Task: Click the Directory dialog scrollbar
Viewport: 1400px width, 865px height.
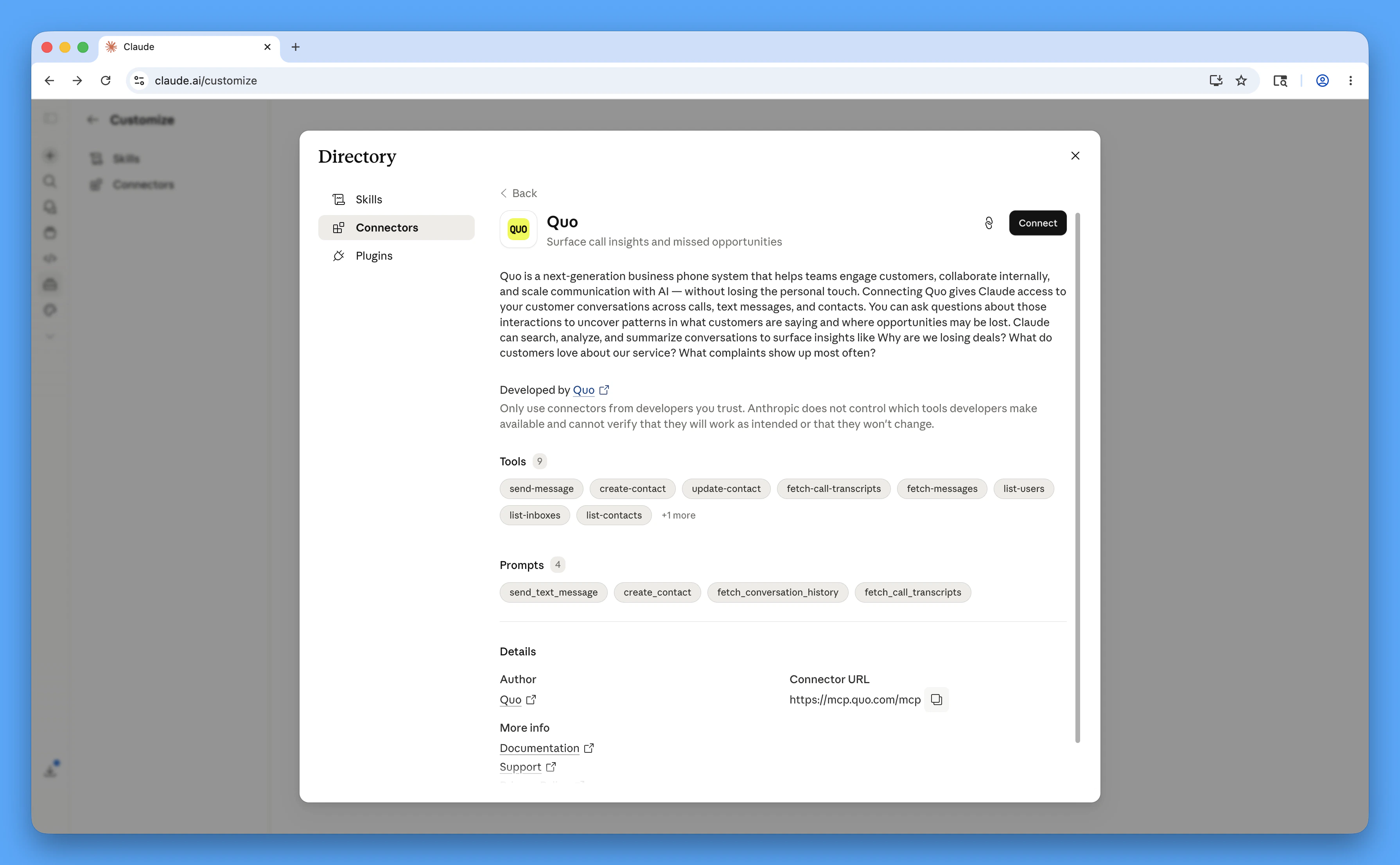Action: coord(1077,478)
